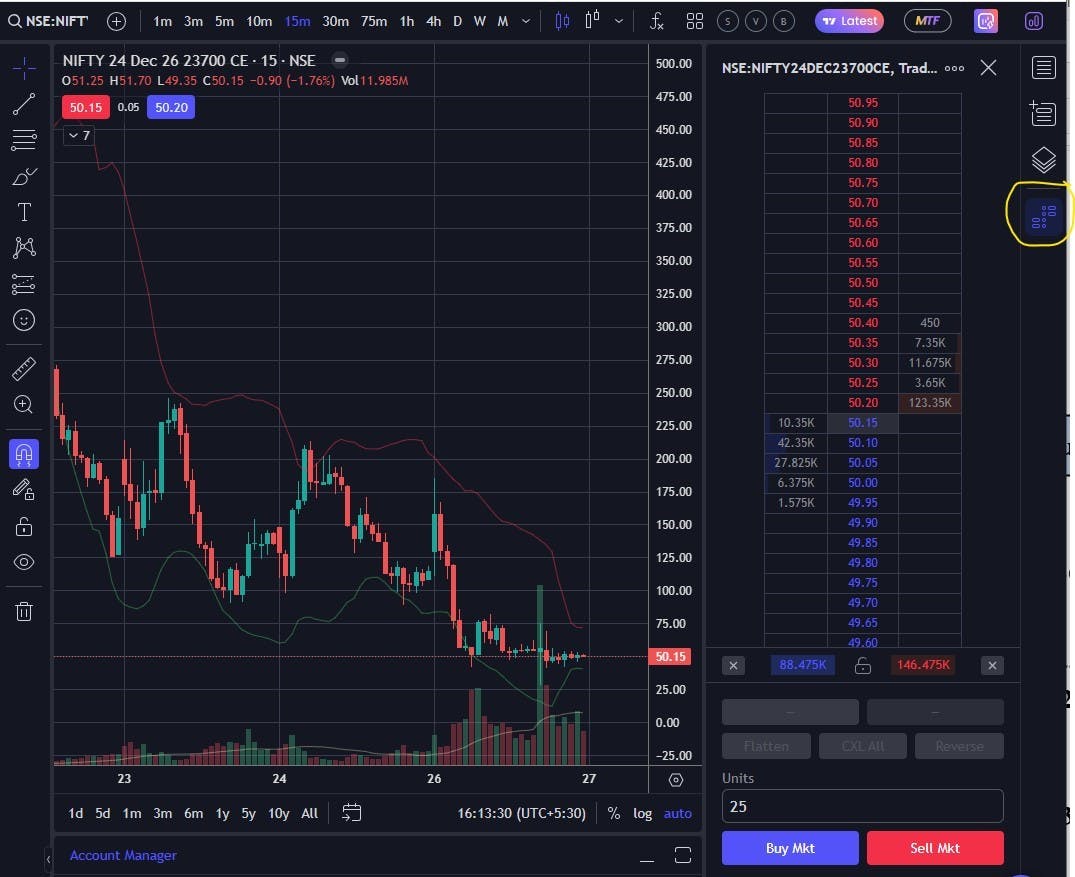
Task: Open the watchlist panel icon
Action: [x=1043, y=67]
